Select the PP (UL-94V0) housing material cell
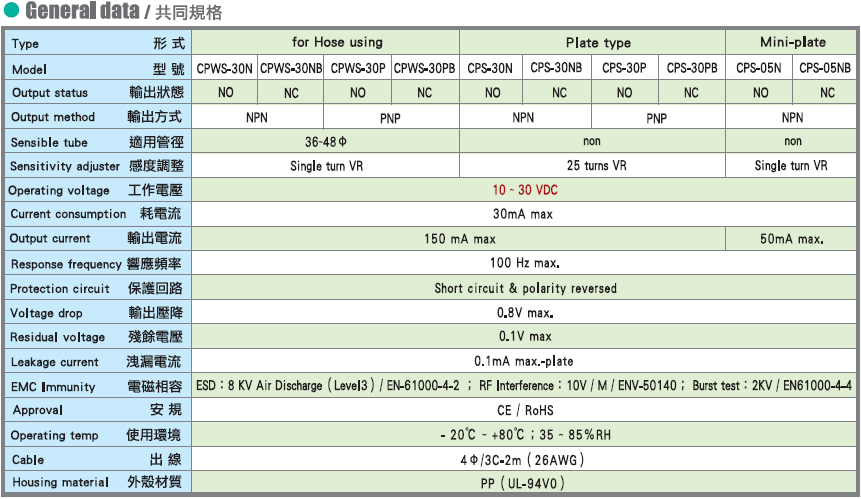 (x=525, y=483)
